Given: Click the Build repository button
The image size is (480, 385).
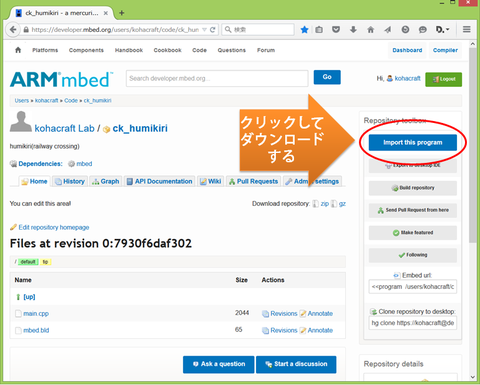Looking at the screenshot, I should point(413,188).
